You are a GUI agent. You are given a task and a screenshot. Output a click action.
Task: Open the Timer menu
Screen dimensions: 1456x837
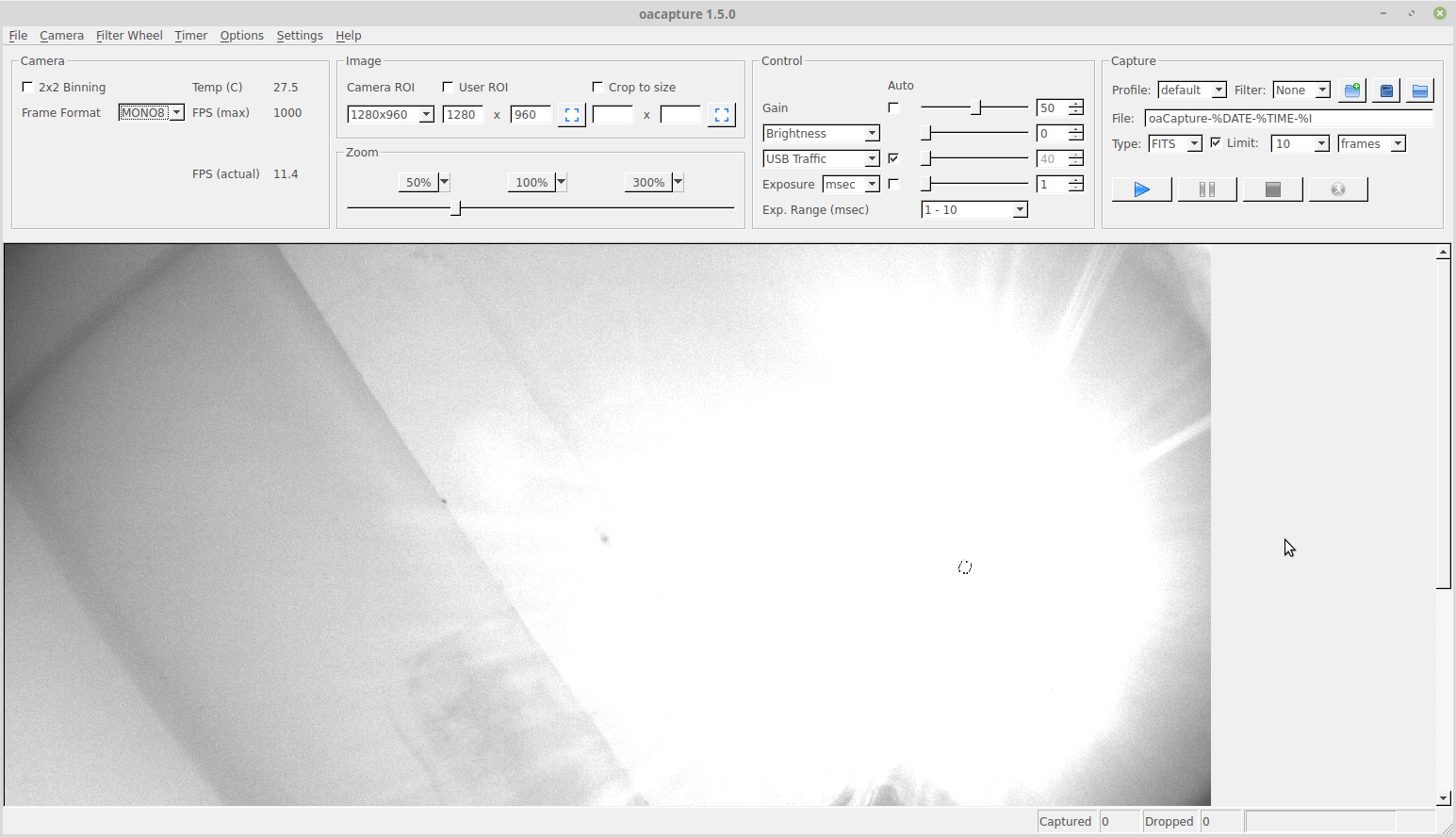tap(190, 35)
